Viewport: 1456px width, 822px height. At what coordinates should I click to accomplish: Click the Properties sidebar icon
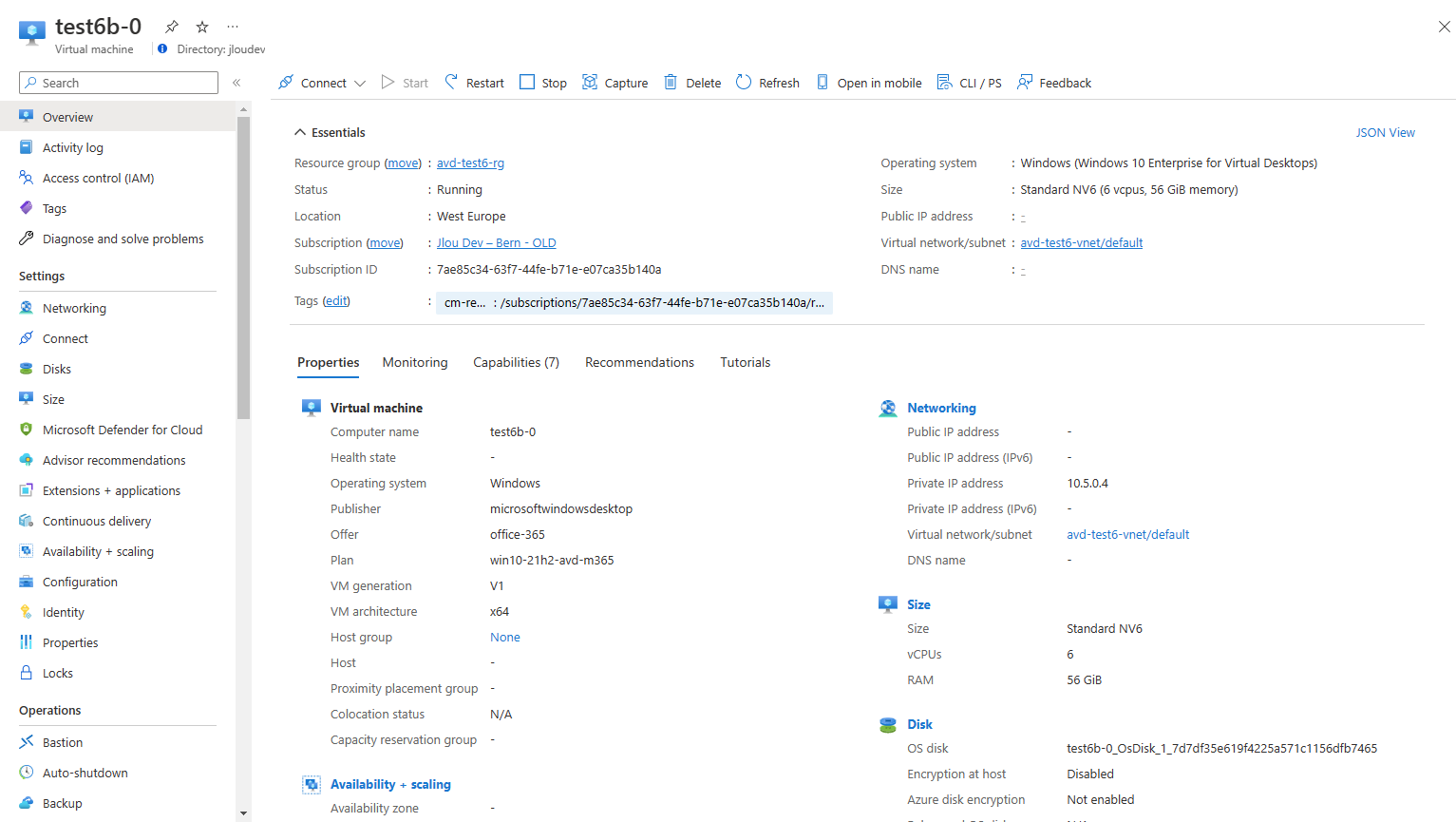click(27, 642)
